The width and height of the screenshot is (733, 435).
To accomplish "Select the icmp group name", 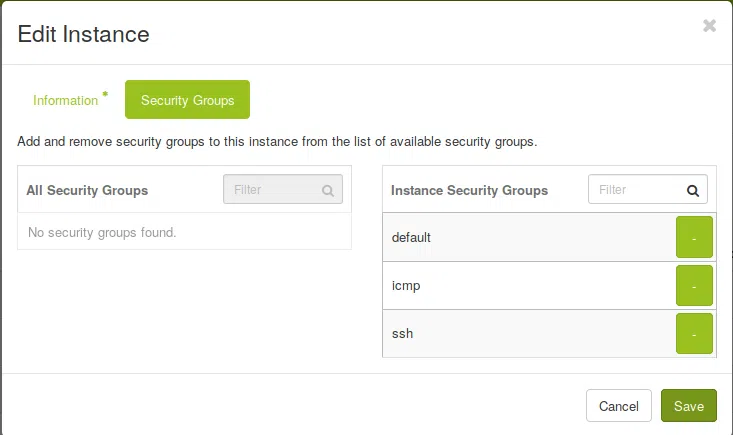I will pyautogui.click(x=406, y=286).
